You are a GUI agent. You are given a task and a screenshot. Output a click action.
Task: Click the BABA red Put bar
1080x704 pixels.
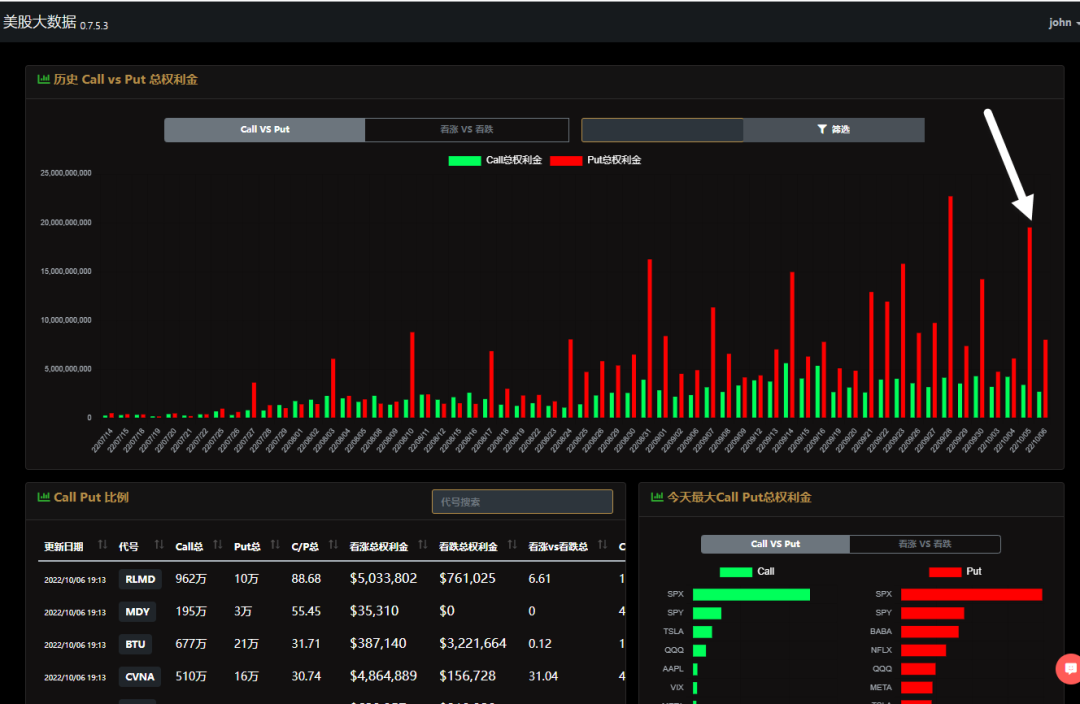coord(930,632)
